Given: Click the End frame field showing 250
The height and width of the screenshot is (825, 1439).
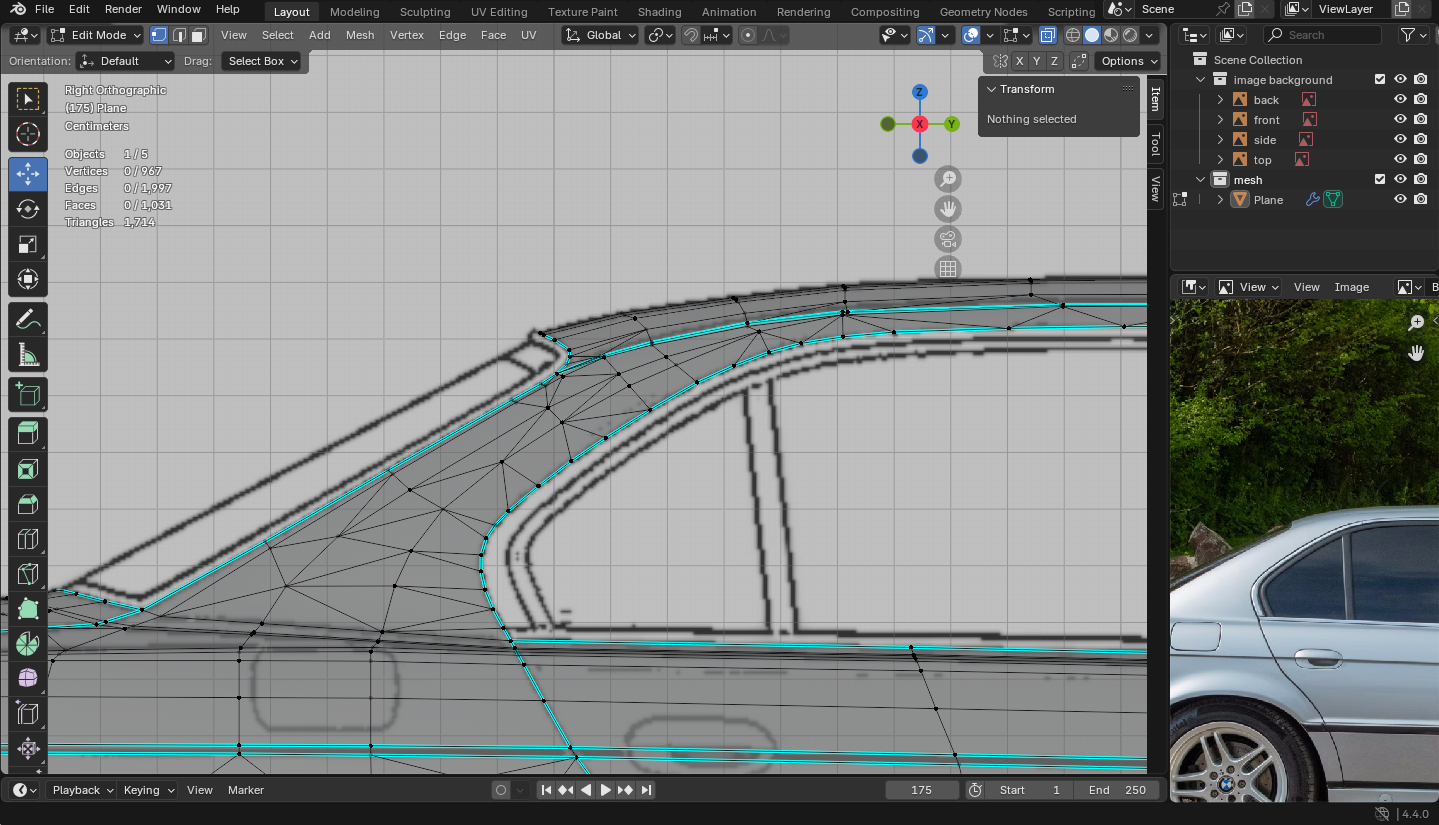Looking at the screenshot, I should (x=1117, y=790).
